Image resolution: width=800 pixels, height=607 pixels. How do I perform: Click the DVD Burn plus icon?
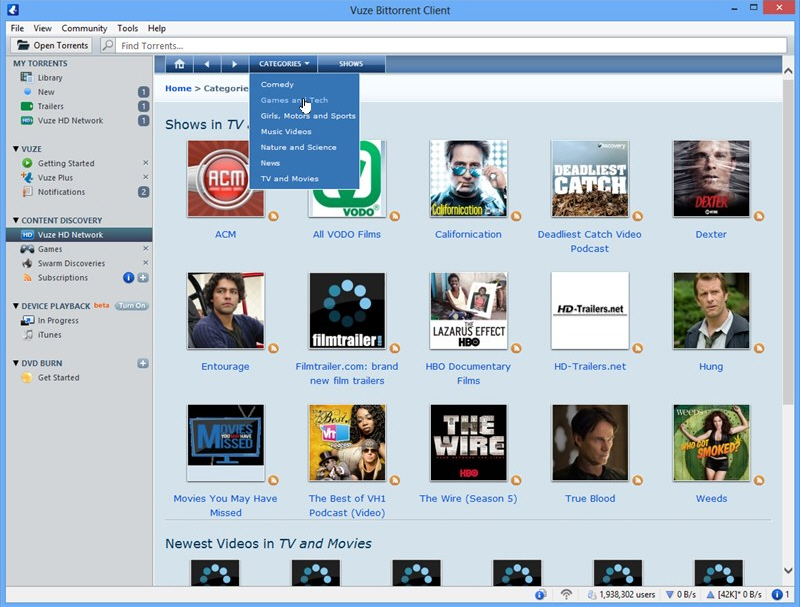(143, 363)
